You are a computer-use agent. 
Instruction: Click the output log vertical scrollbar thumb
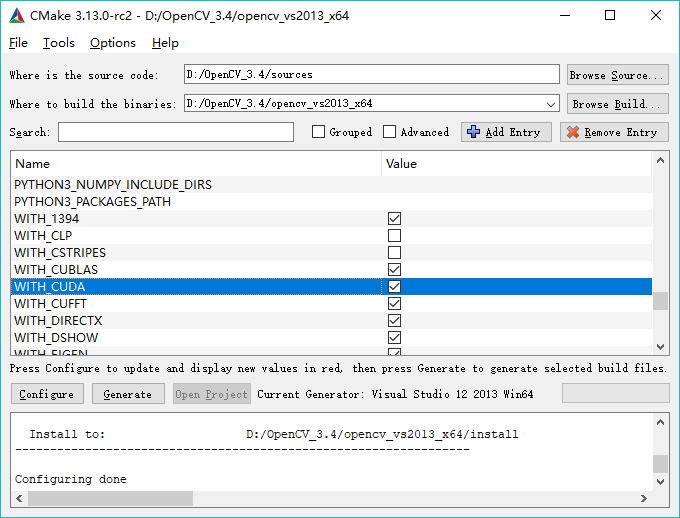(x=660, y=464)
